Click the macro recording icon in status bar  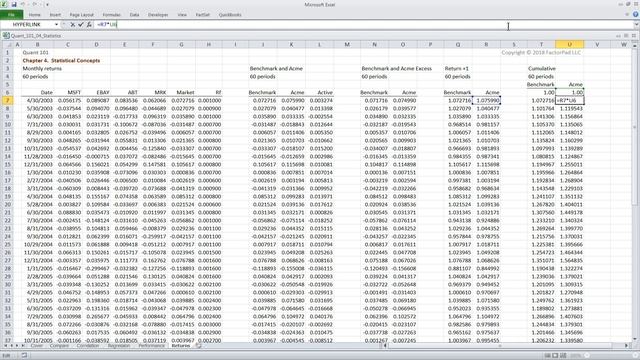[24, 356]
